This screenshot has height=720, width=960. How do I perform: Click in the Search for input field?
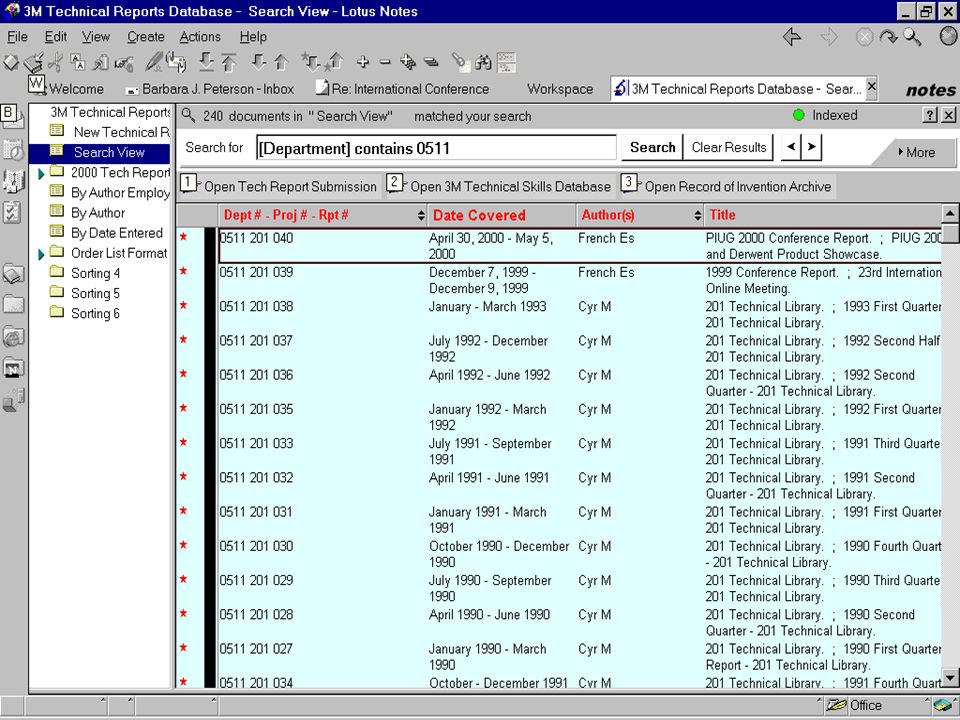(x=436, y=148)
